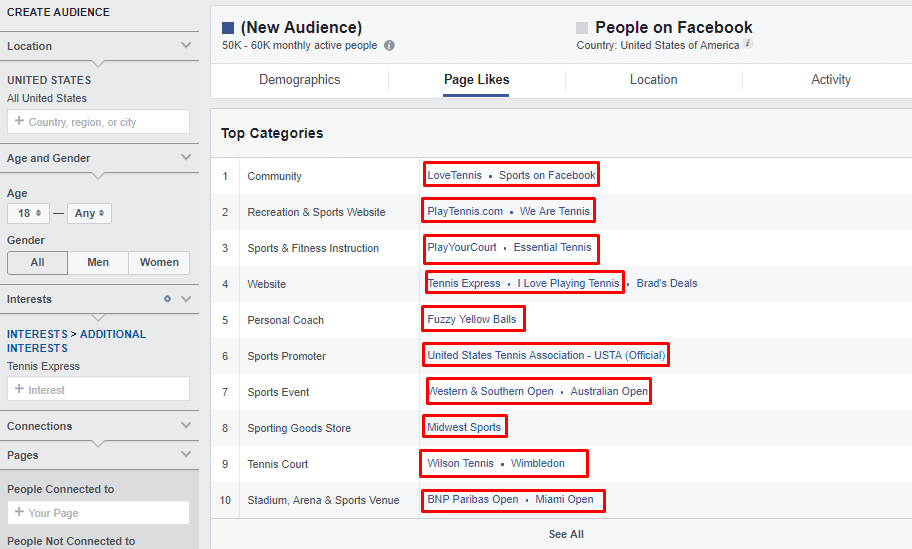Open the minimum age 18 dropdown
Screen dimensions: 912x549
coord(28,213)
